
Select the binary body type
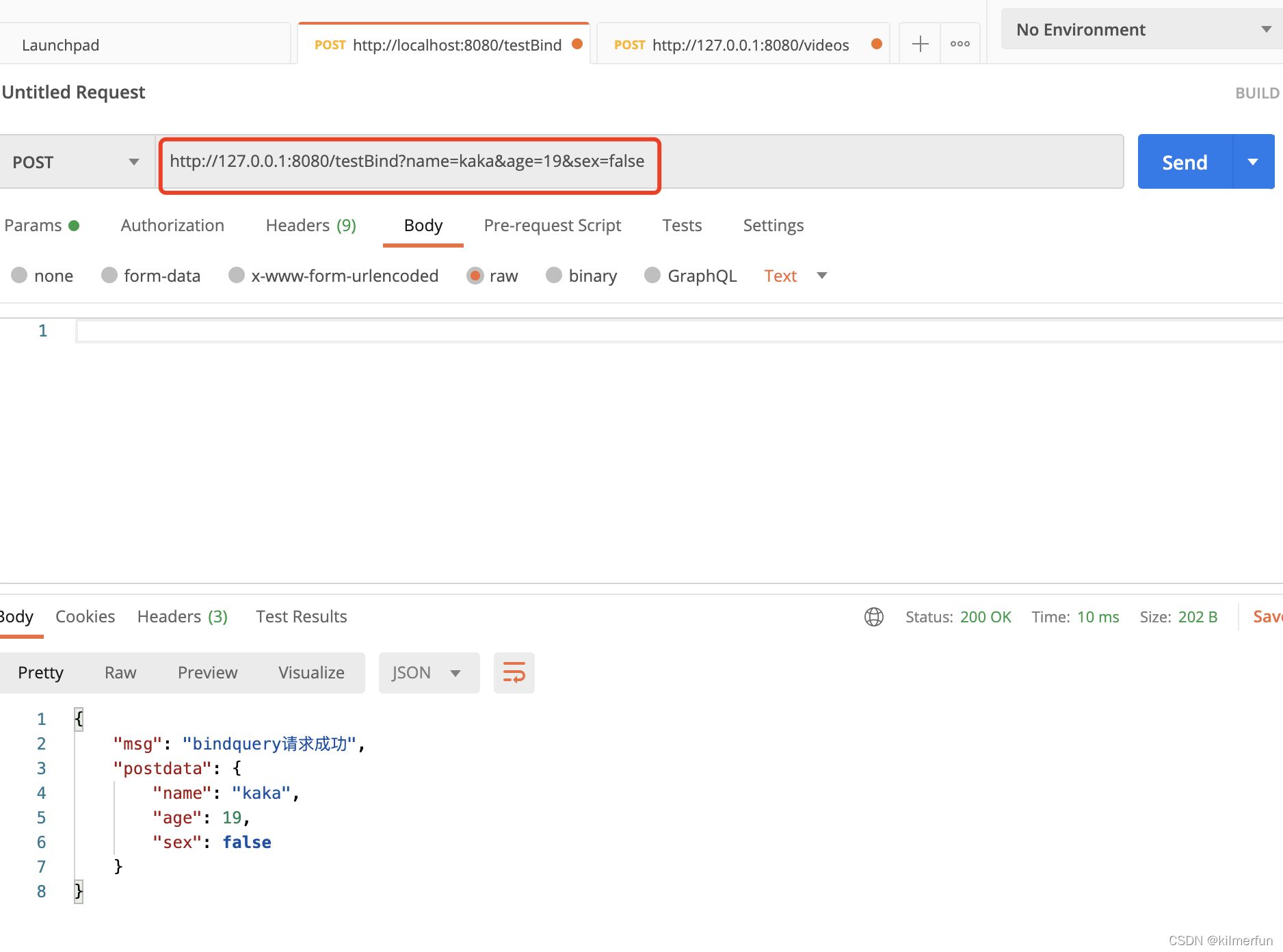582,276
